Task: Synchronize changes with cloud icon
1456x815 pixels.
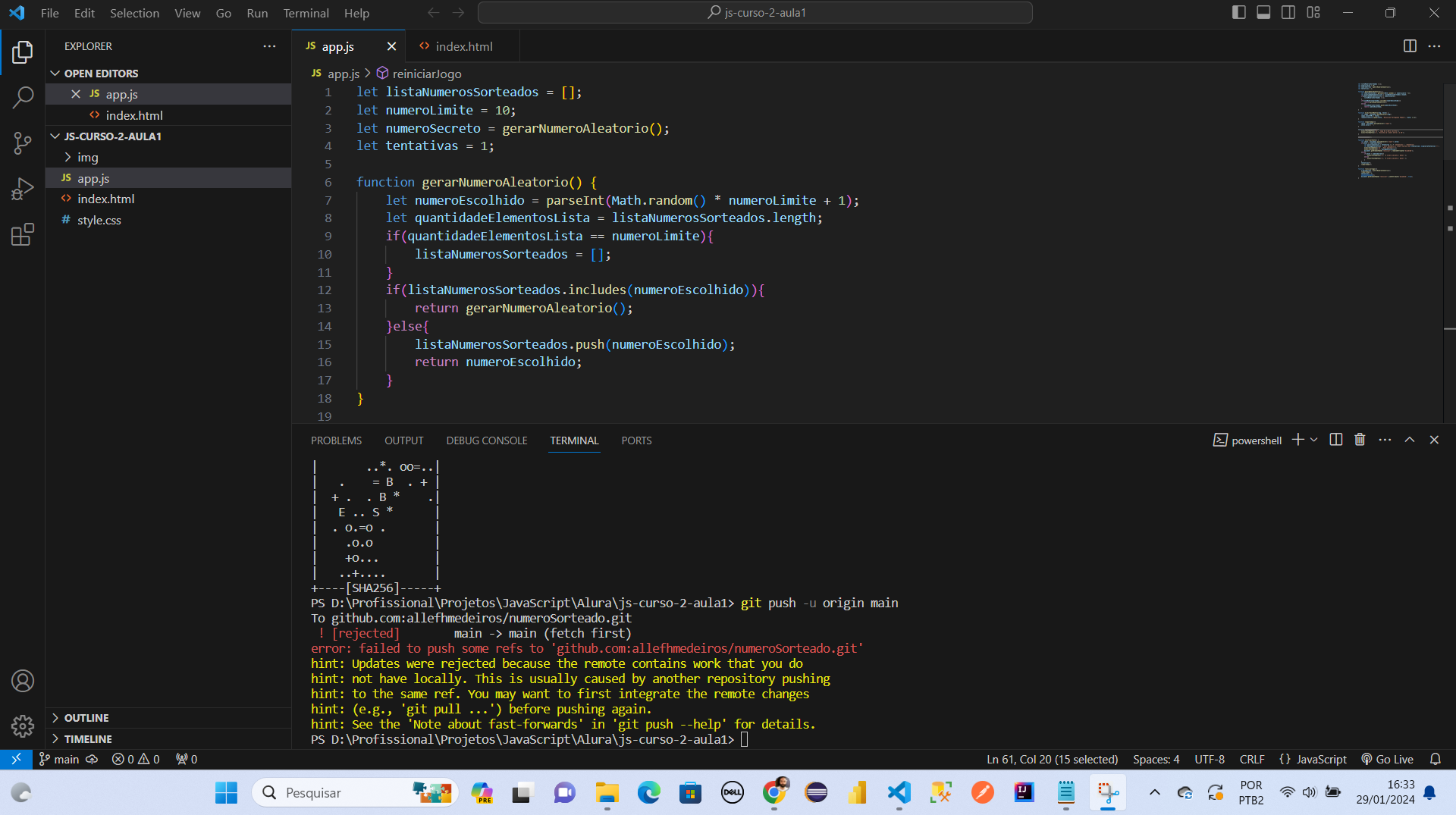Action: click(x=92, y=759)
